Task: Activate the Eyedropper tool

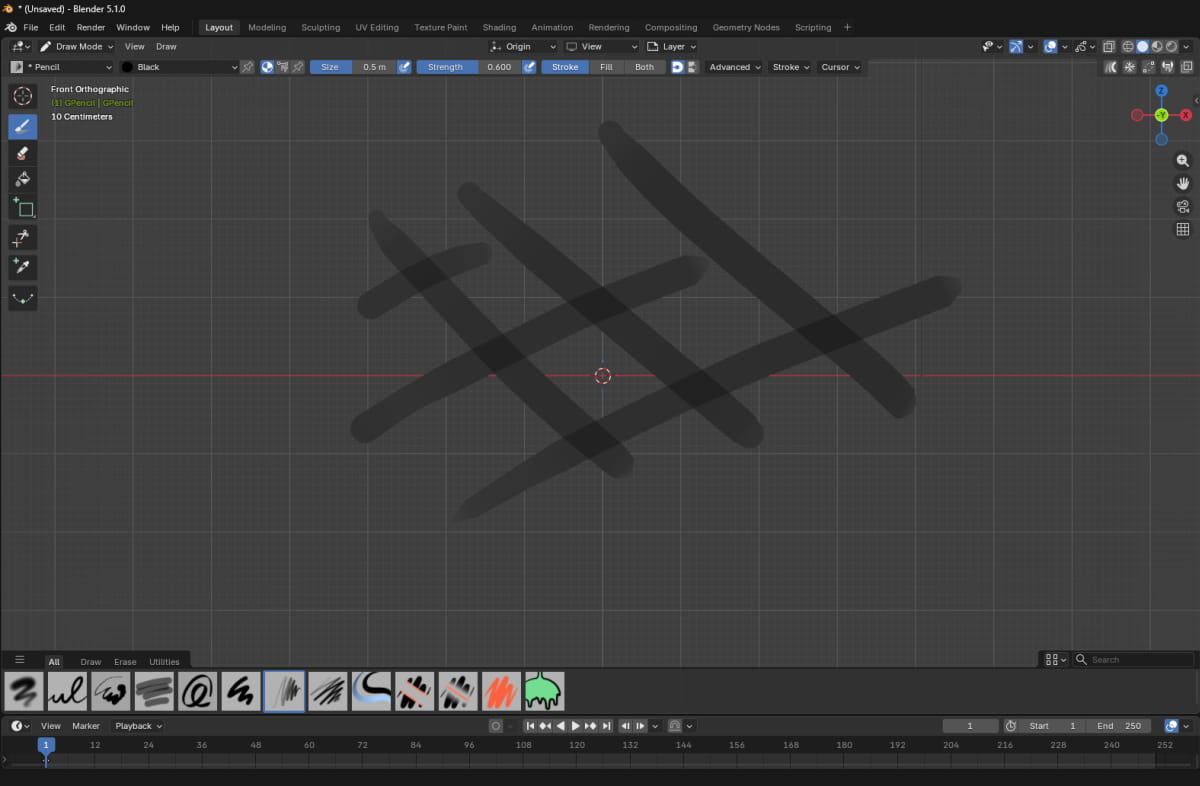Action: (23, 266)
